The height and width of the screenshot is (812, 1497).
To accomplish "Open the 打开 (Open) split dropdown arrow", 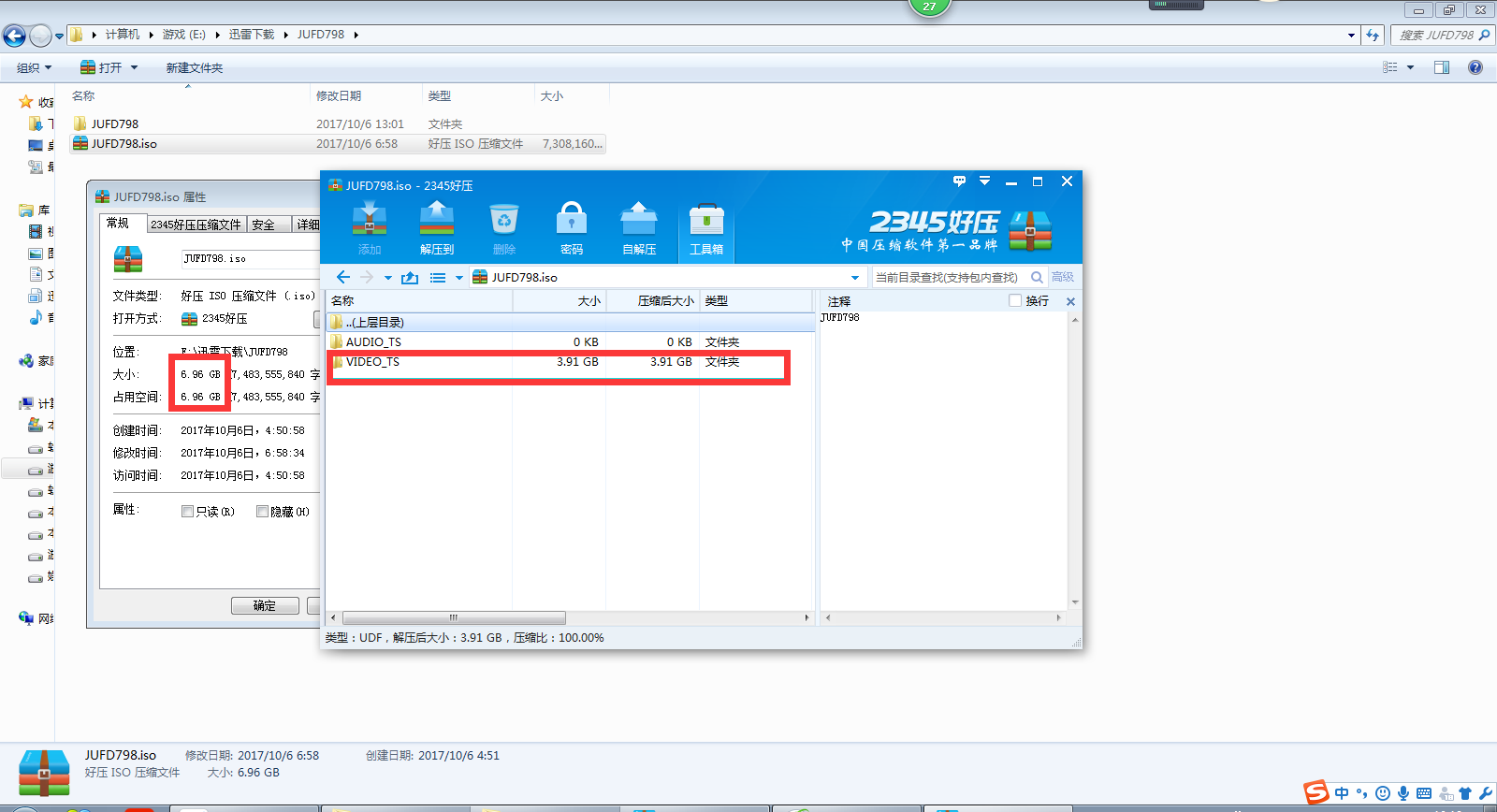I will [x=135, y=67].
